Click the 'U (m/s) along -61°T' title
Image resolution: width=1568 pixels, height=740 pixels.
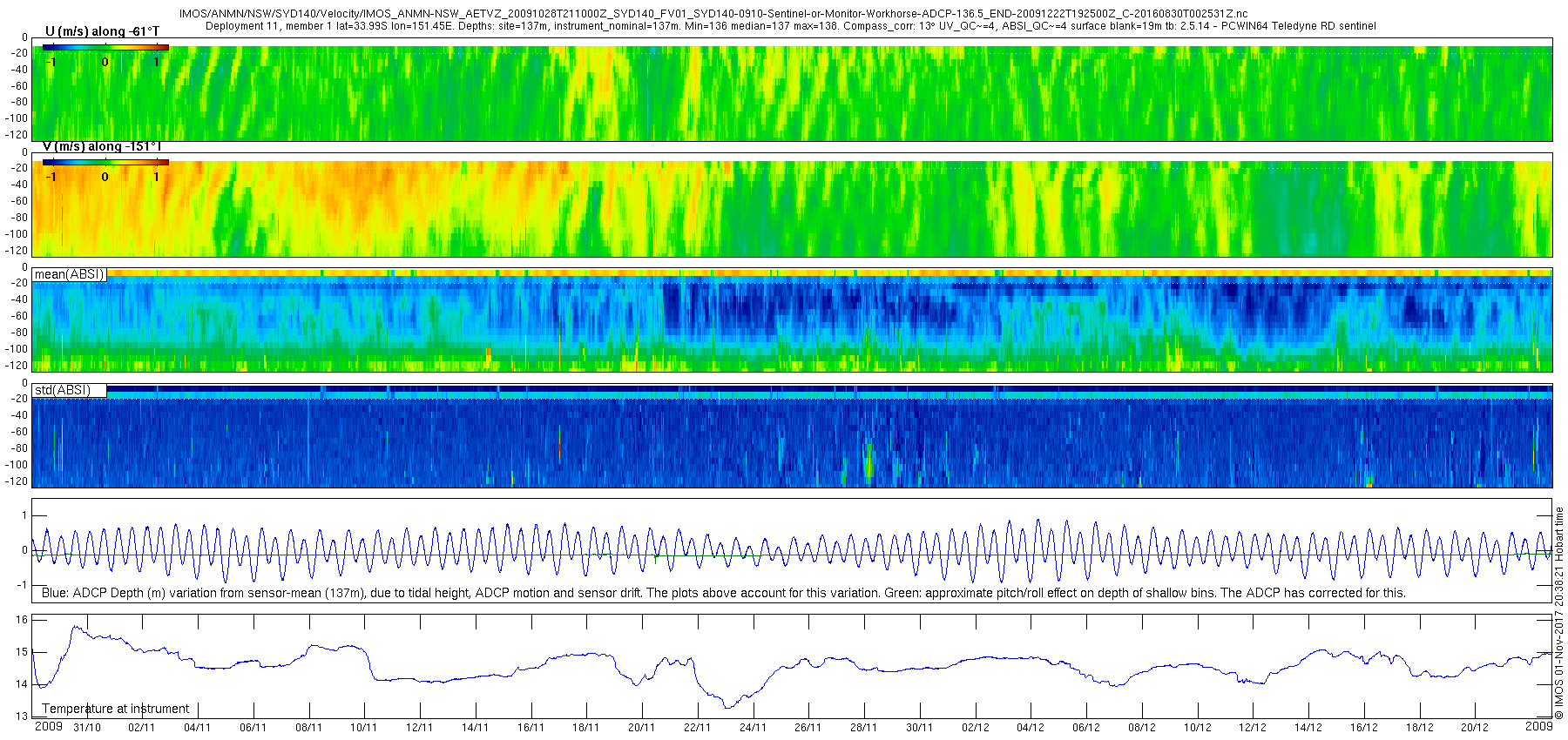(102, 31)
